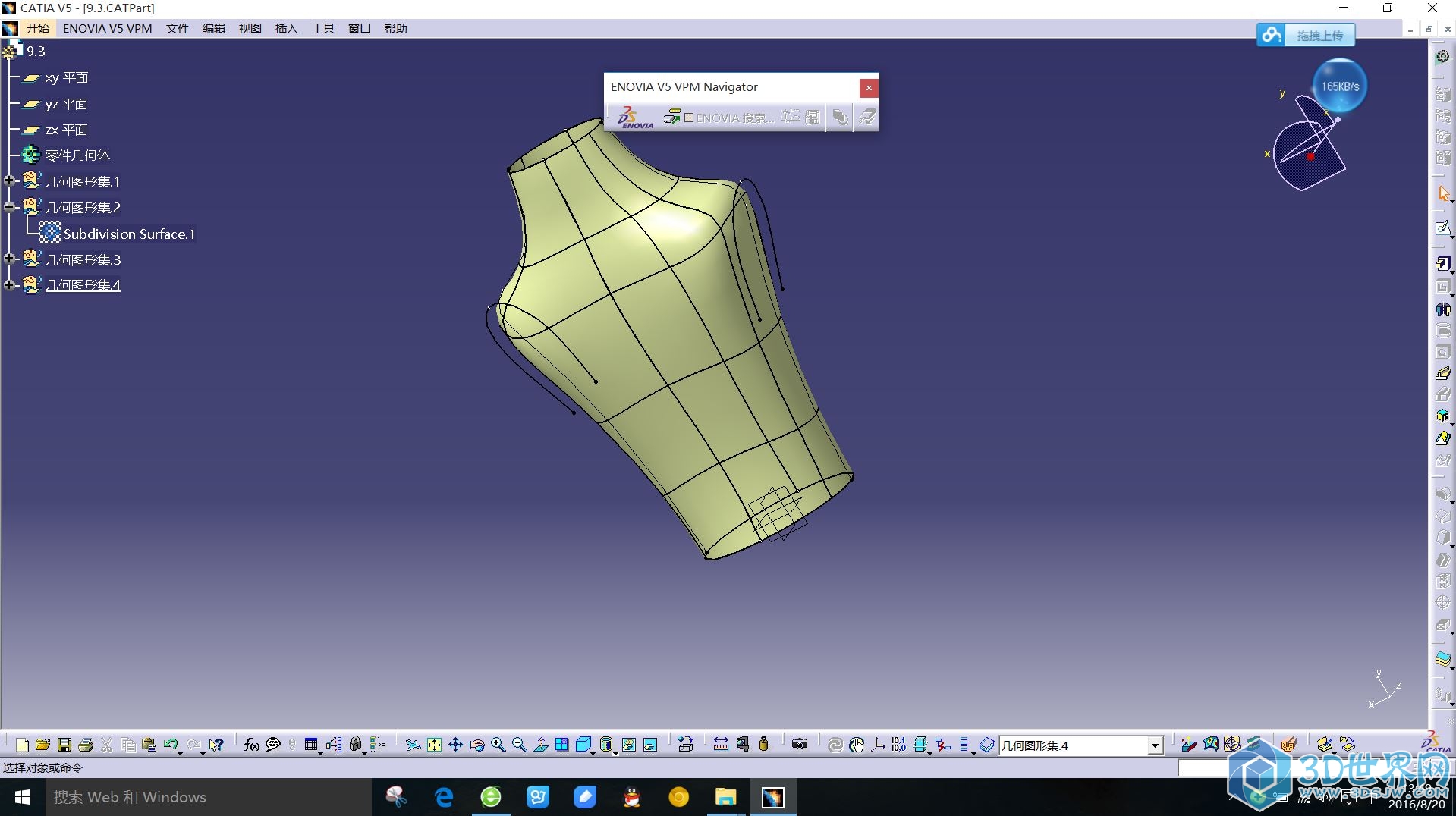This screenshot has width=1456, height=816.
Task: Open the Design Table icon
Action: [x=311, y=745]
